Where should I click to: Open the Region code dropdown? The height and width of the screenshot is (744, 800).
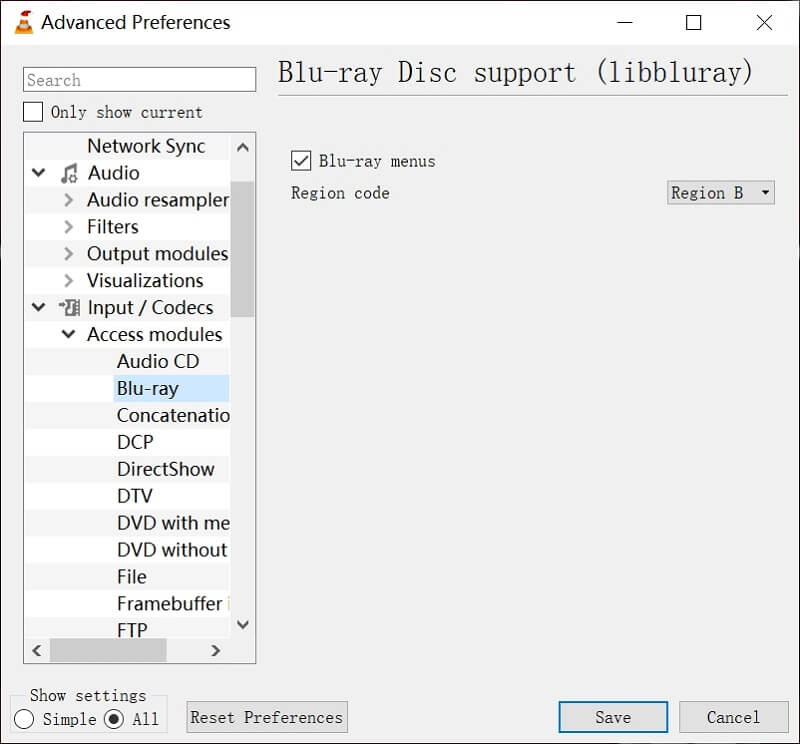pos(720,192)
